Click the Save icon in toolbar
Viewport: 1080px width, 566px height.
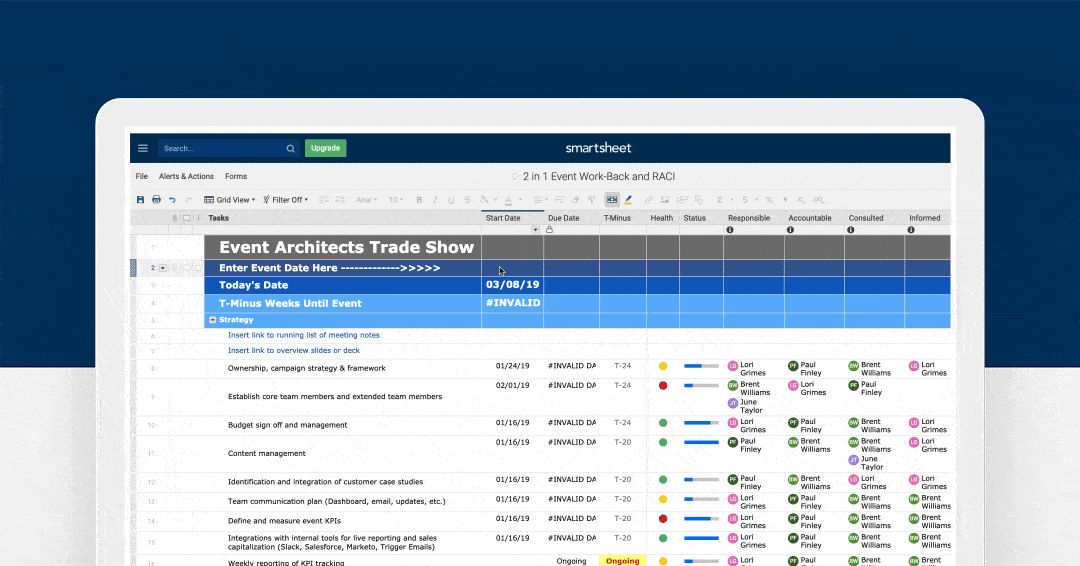141,200
